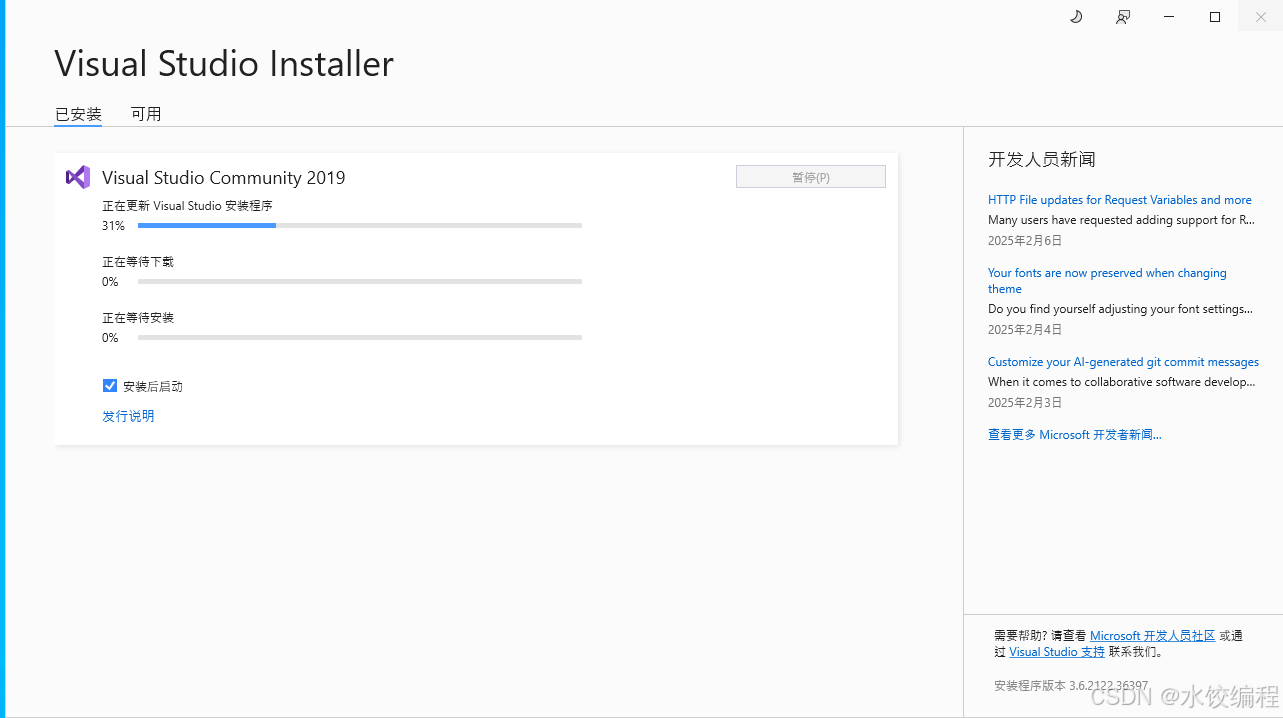1283x718 pixels.
Task: Click 'When it comes to collaborative' description
Action: coord(1121,382)
